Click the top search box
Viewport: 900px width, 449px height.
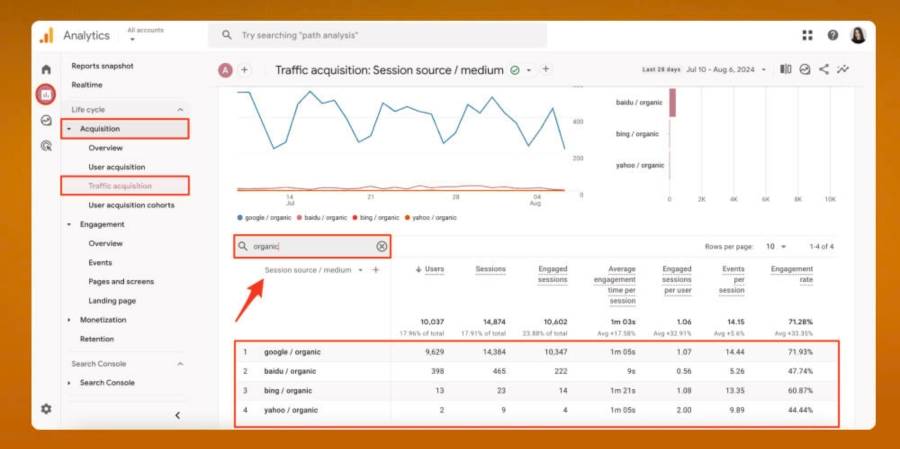(378, 35)
